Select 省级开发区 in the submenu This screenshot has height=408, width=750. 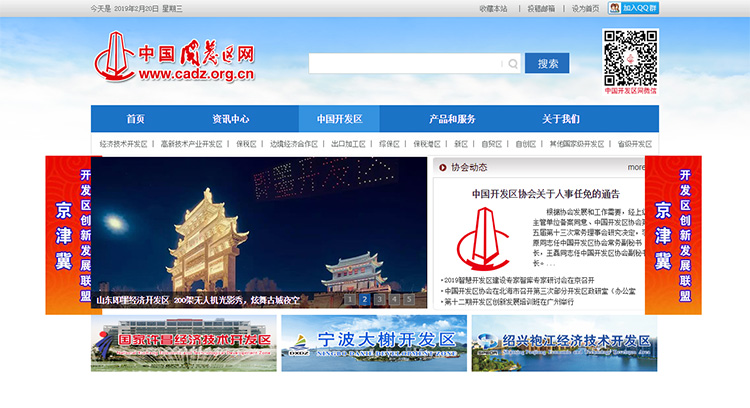(635, 144)
